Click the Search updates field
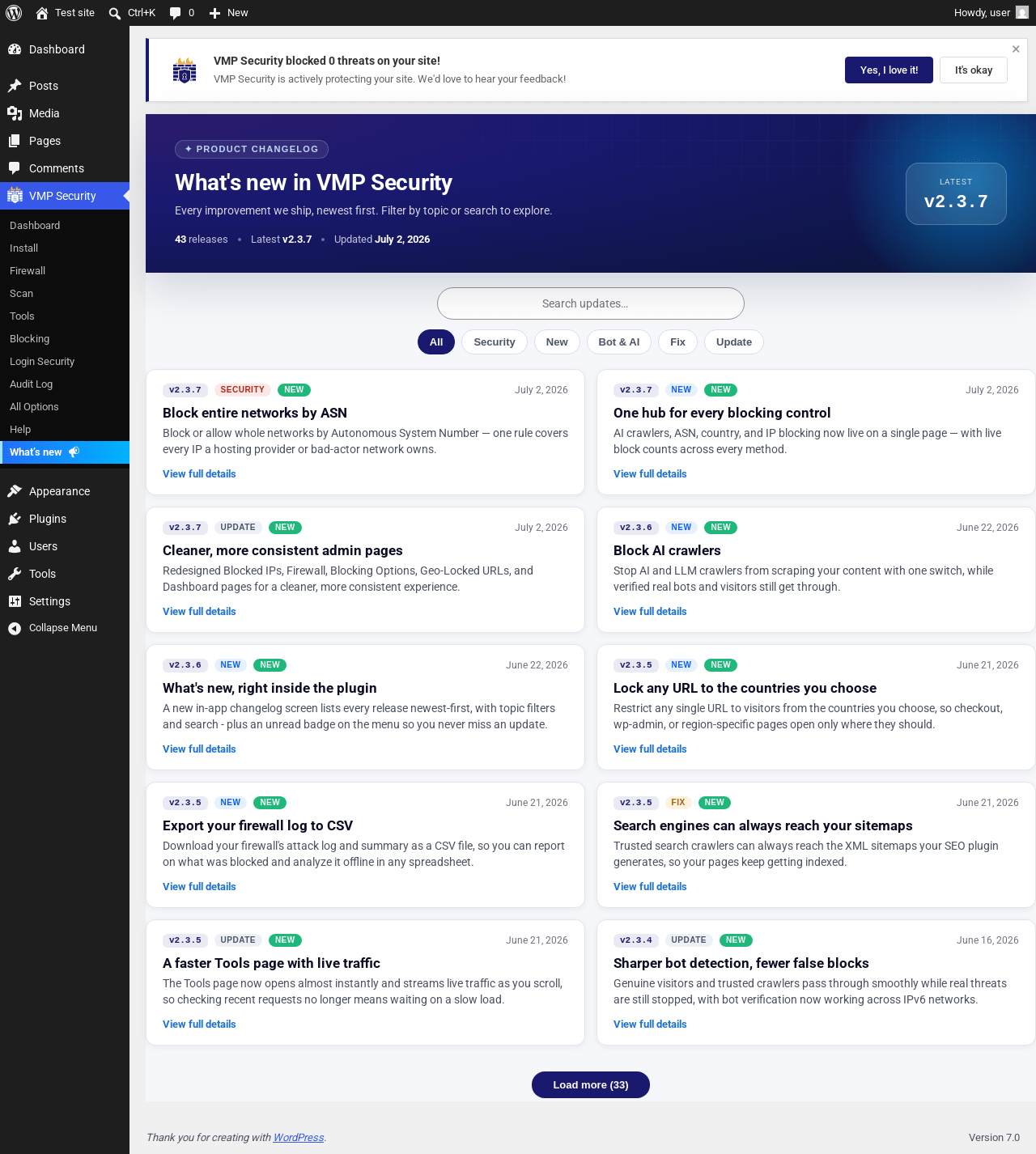1036x1154 pixels. pos(591,303)
